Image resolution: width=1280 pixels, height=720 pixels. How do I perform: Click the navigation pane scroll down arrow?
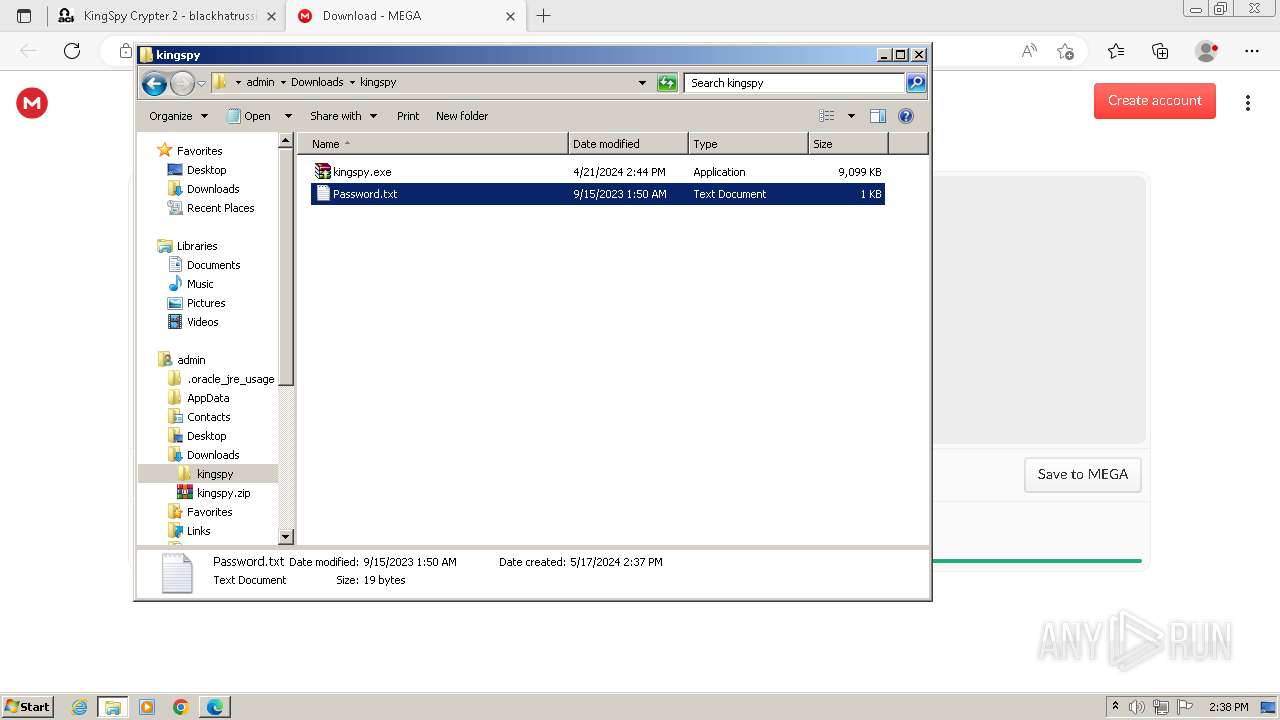[286, 537]
